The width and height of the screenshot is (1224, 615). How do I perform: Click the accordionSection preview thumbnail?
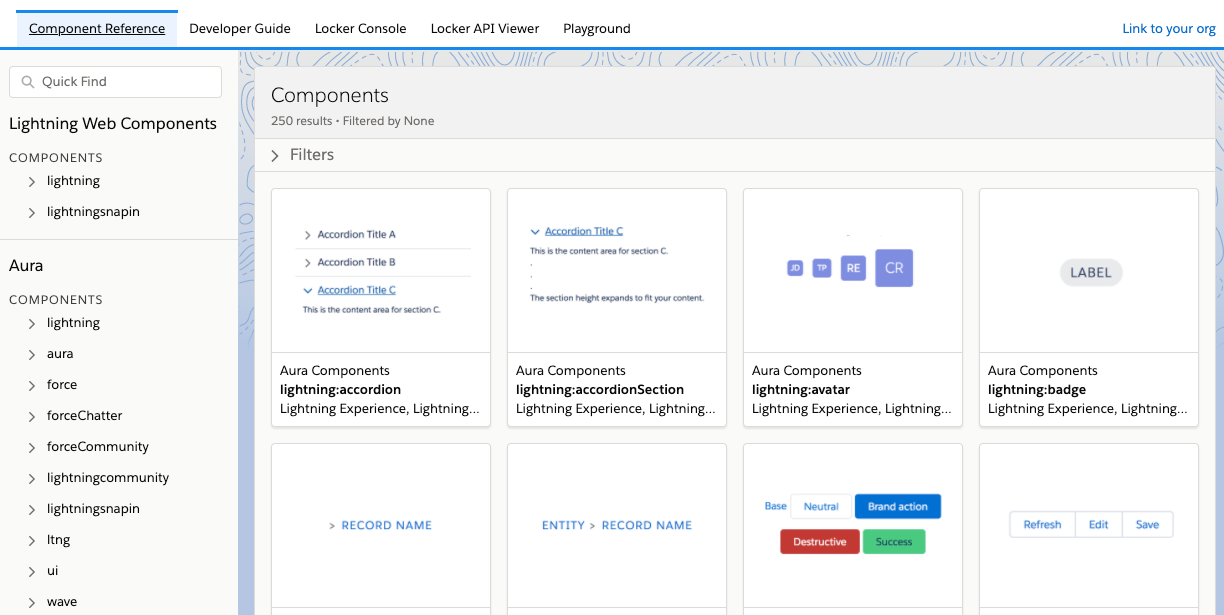click(x=617, y=270)
